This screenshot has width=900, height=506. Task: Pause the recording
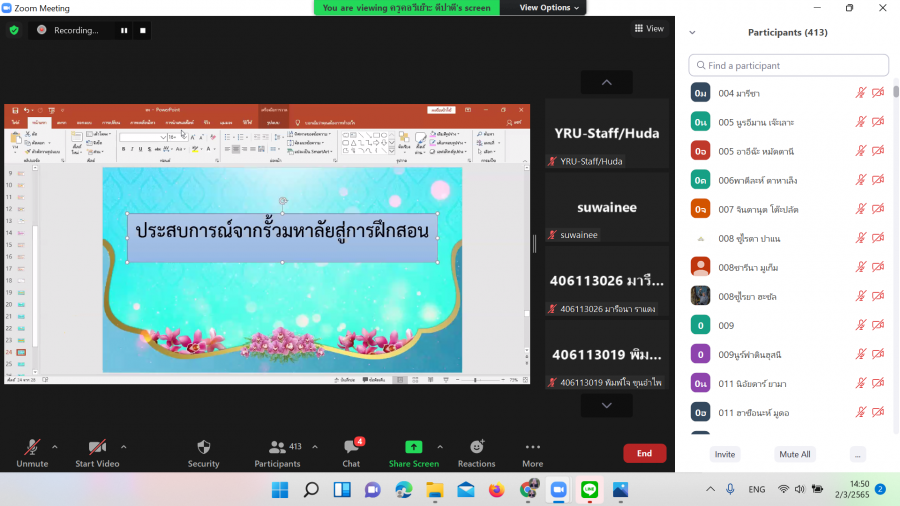pyautogui.click(x=124, y=30)
